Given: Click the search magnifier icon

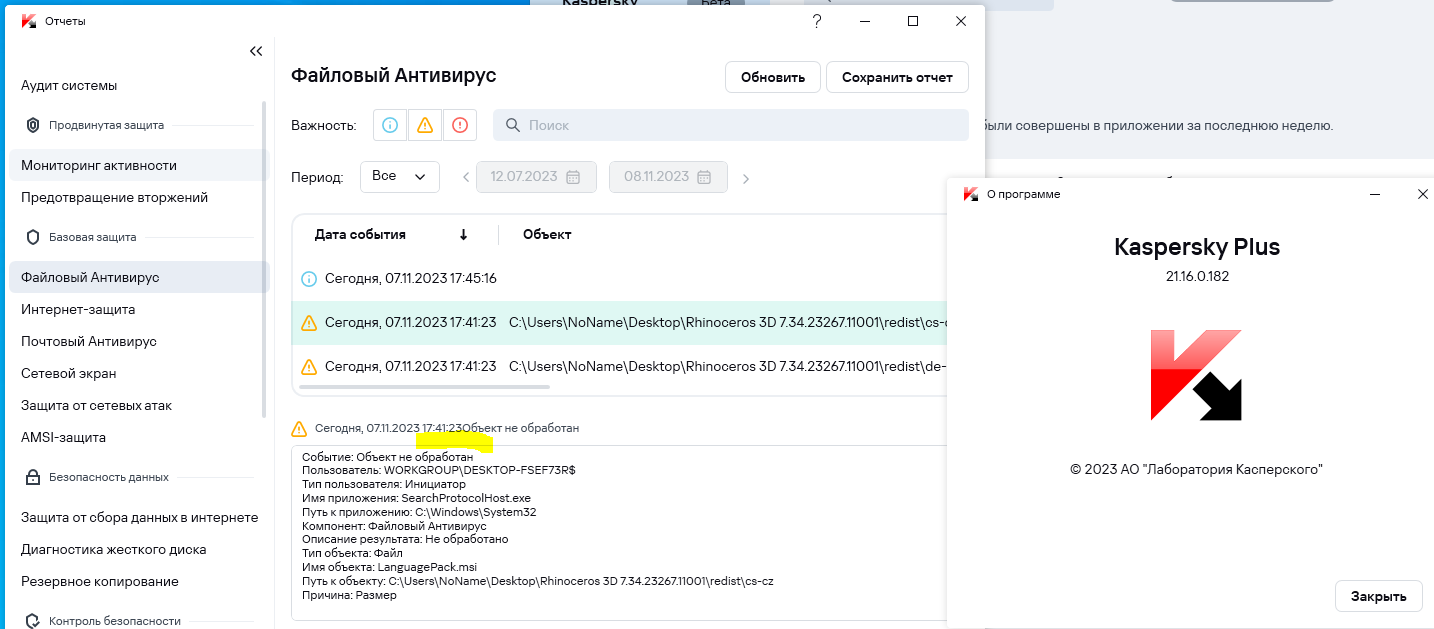Looking at the screenshot, I should (513, 125).
